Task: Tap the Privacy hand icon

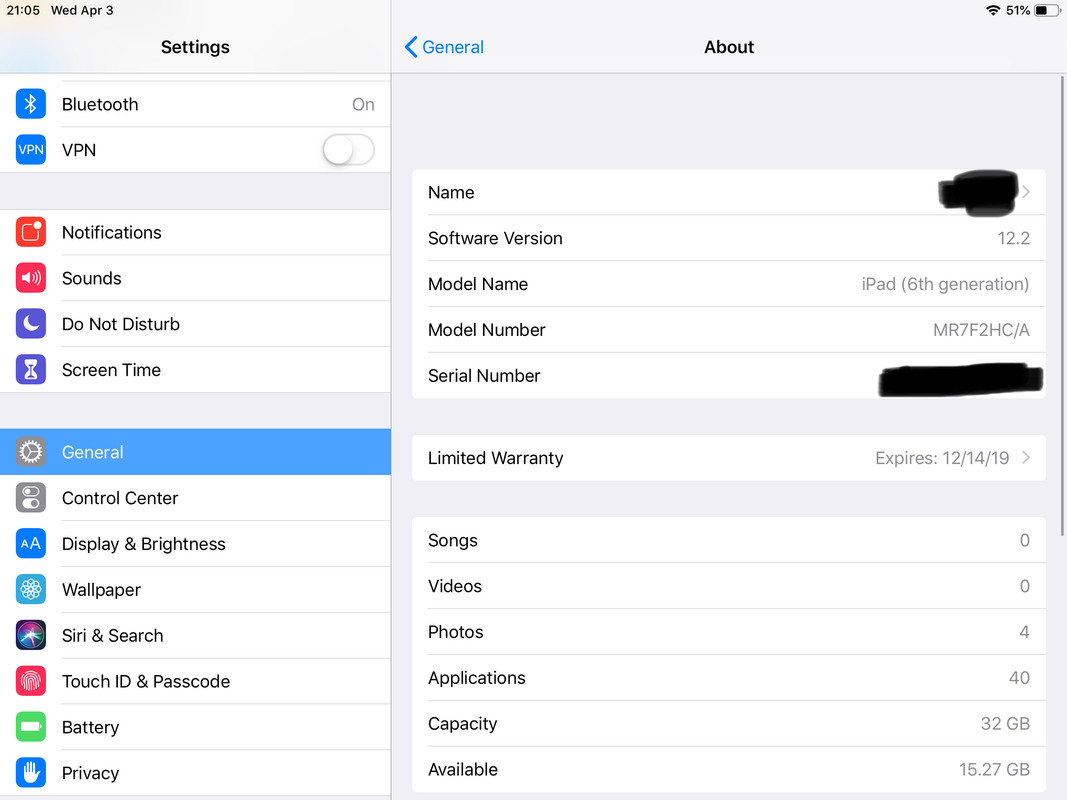Action: click(31, 772)
